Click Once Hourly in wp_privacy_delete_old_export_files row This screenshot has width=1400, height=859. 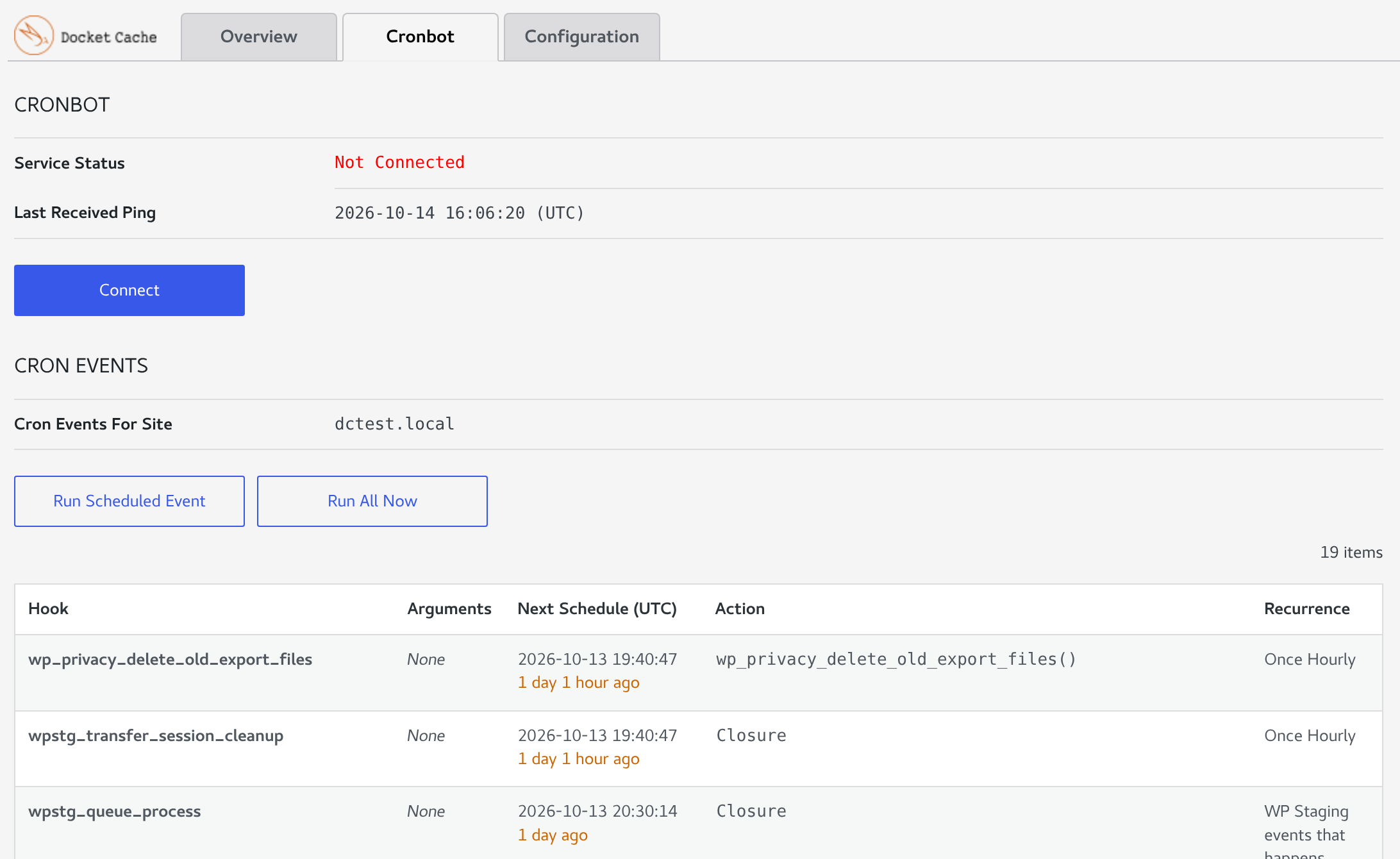[1310, 660]
